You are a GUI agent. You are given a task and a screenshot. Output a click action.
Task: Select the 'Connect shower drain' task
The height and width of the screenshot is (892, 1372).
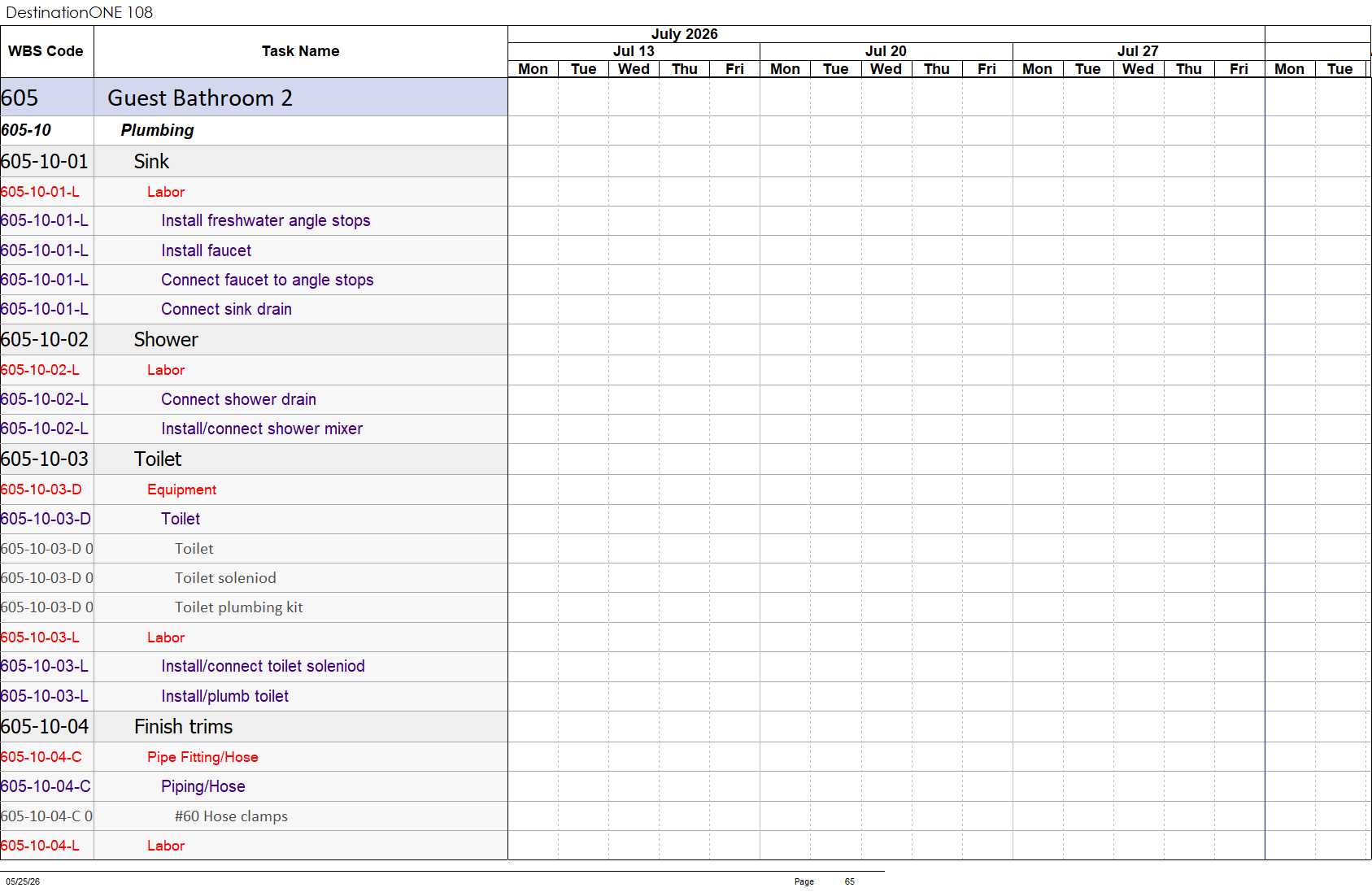[x=238, y=399]
